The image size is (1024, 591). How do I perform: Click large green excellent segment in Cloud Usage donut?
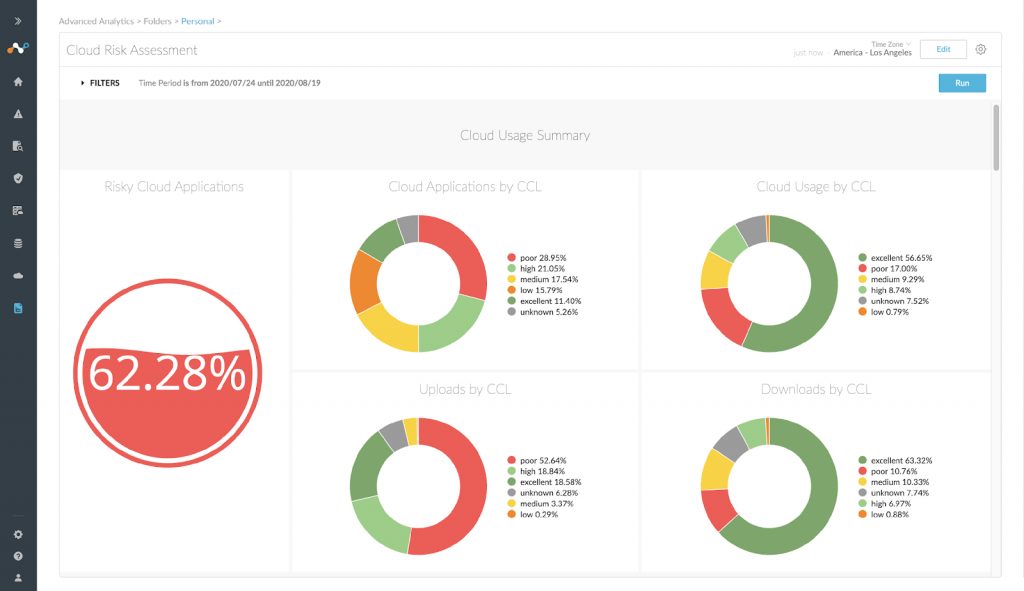pos(822,294)
